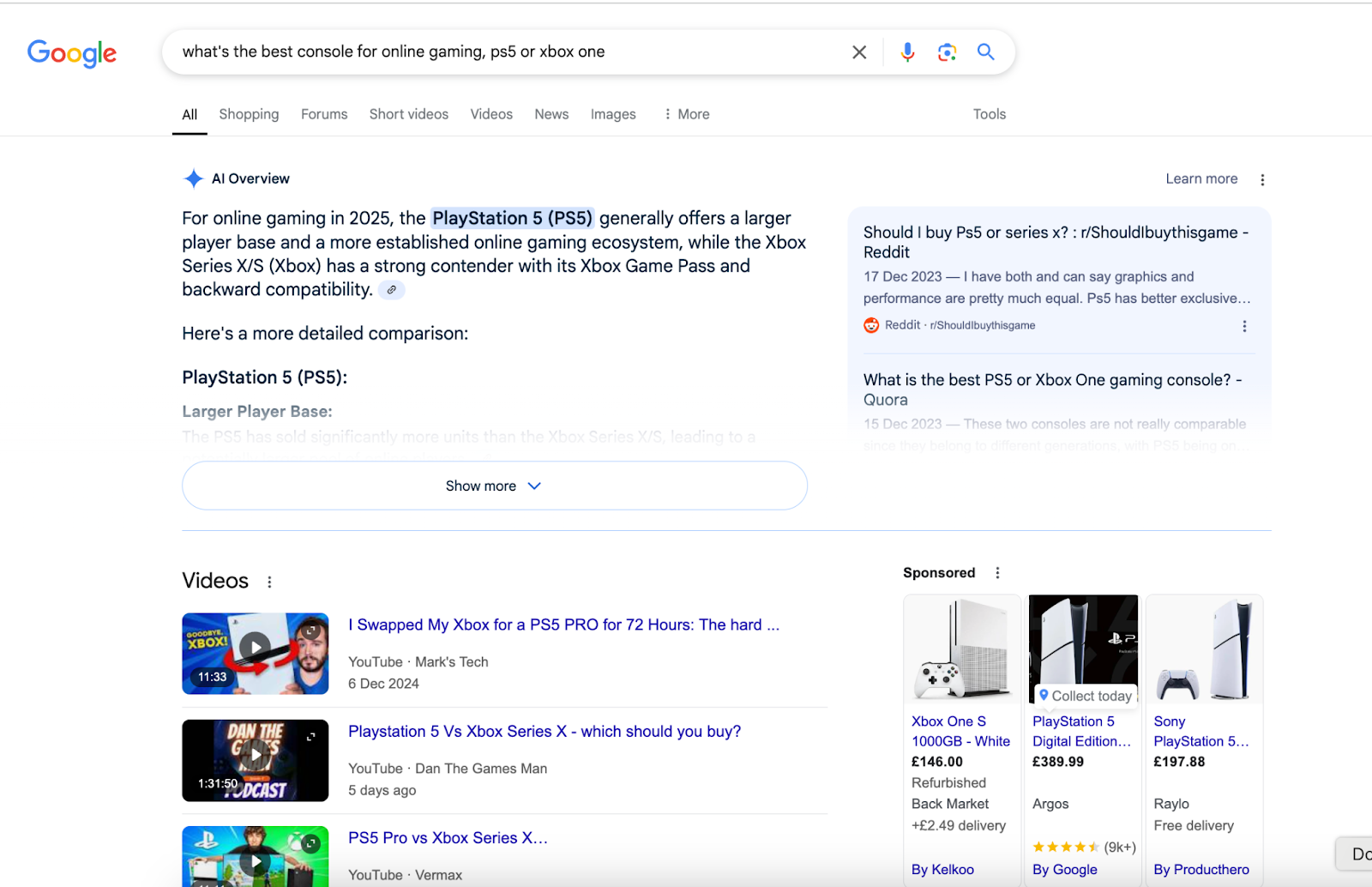Open 'I Swapped My Xbox for a PS5 PRO' video

point(563,625)
